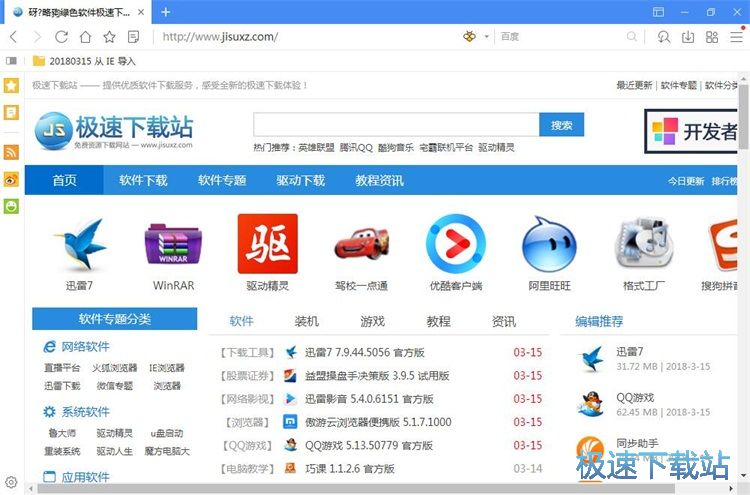Reload the page with the refresh icon
This screenshot has width=750, height=495.
pos(61,37)
